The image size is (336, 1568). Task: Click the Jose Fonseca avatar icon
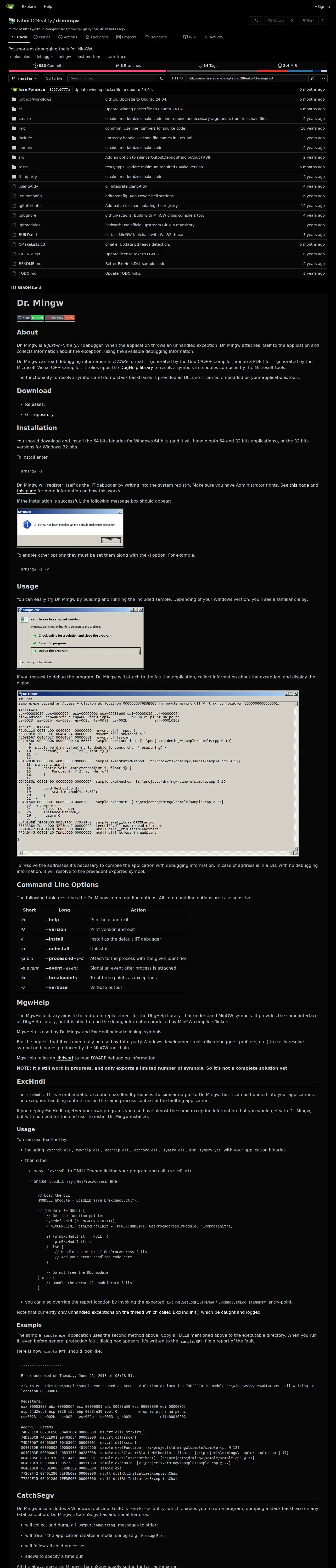click(15, 89)
